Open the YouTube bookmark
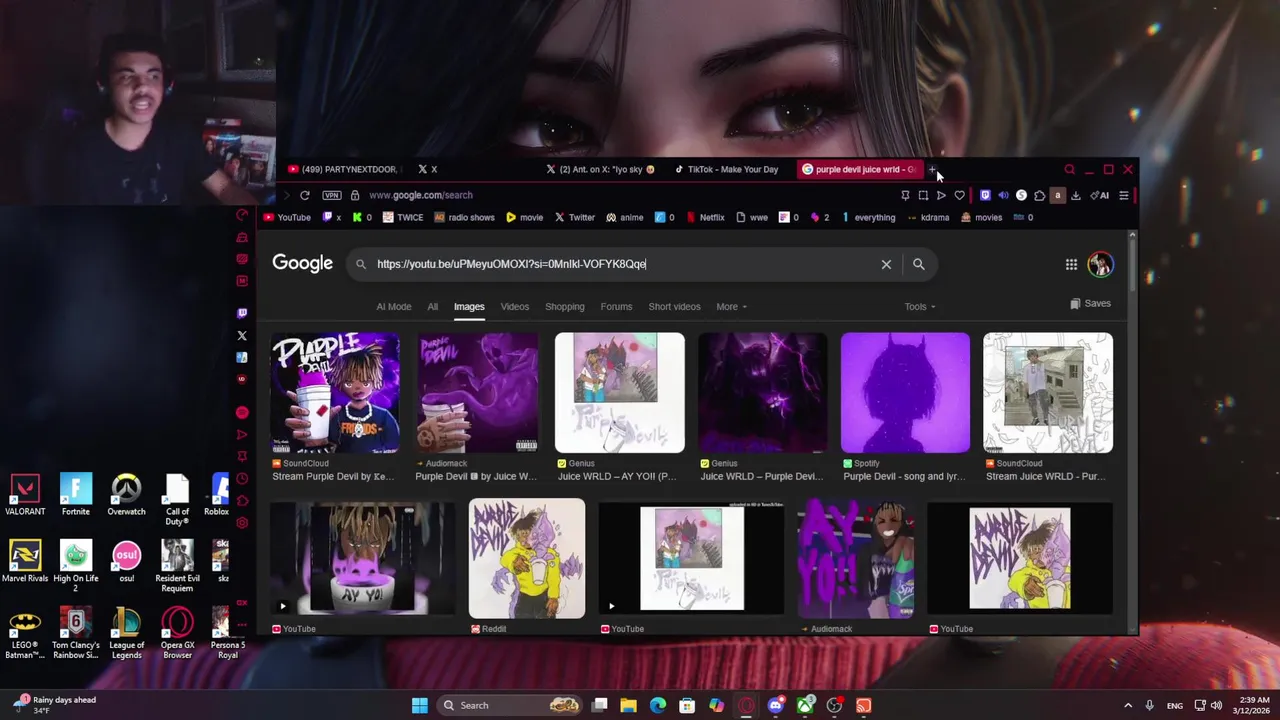1280x720 pixels. click(286, 217)
